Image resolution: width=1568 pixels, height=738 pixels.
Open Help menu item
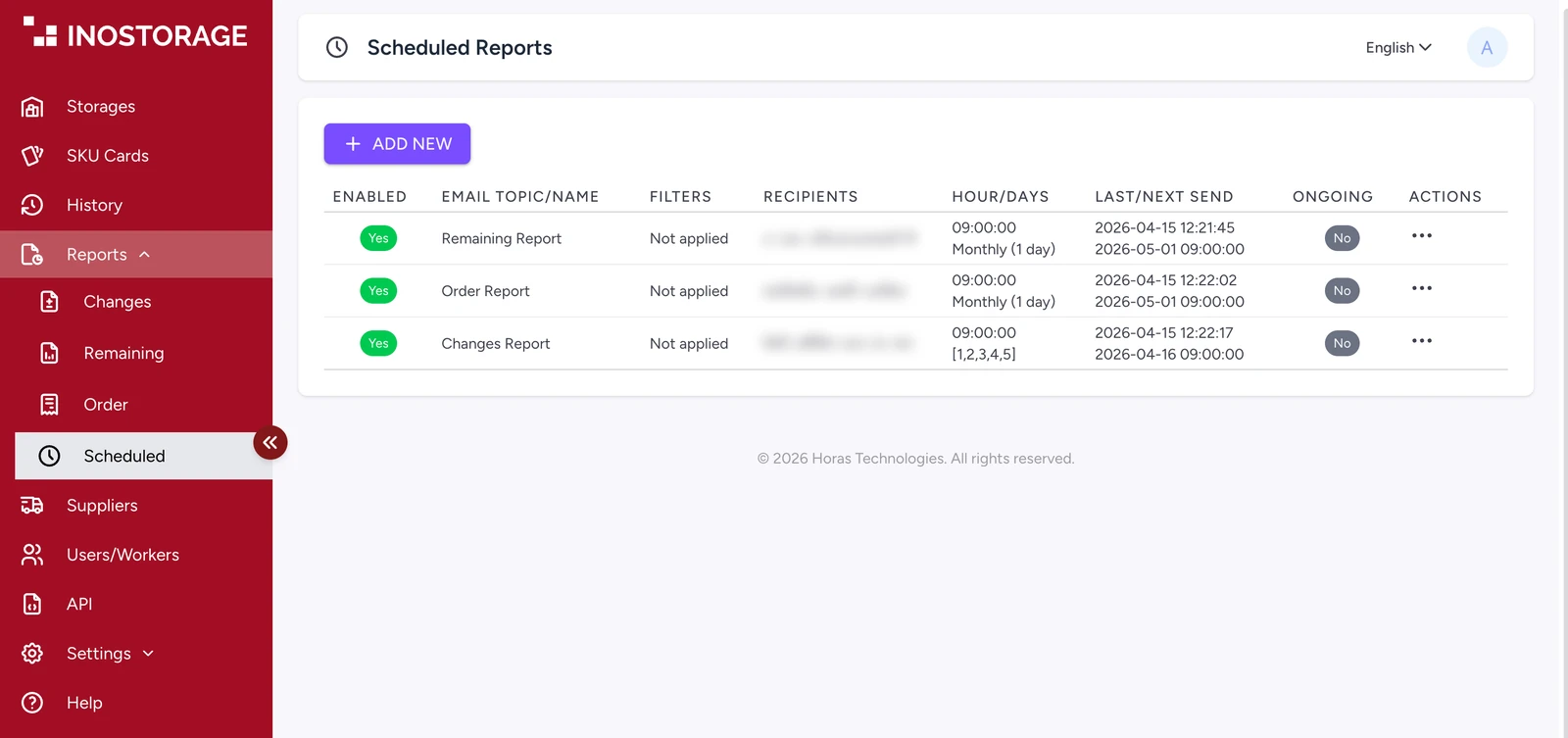point(84,703)
